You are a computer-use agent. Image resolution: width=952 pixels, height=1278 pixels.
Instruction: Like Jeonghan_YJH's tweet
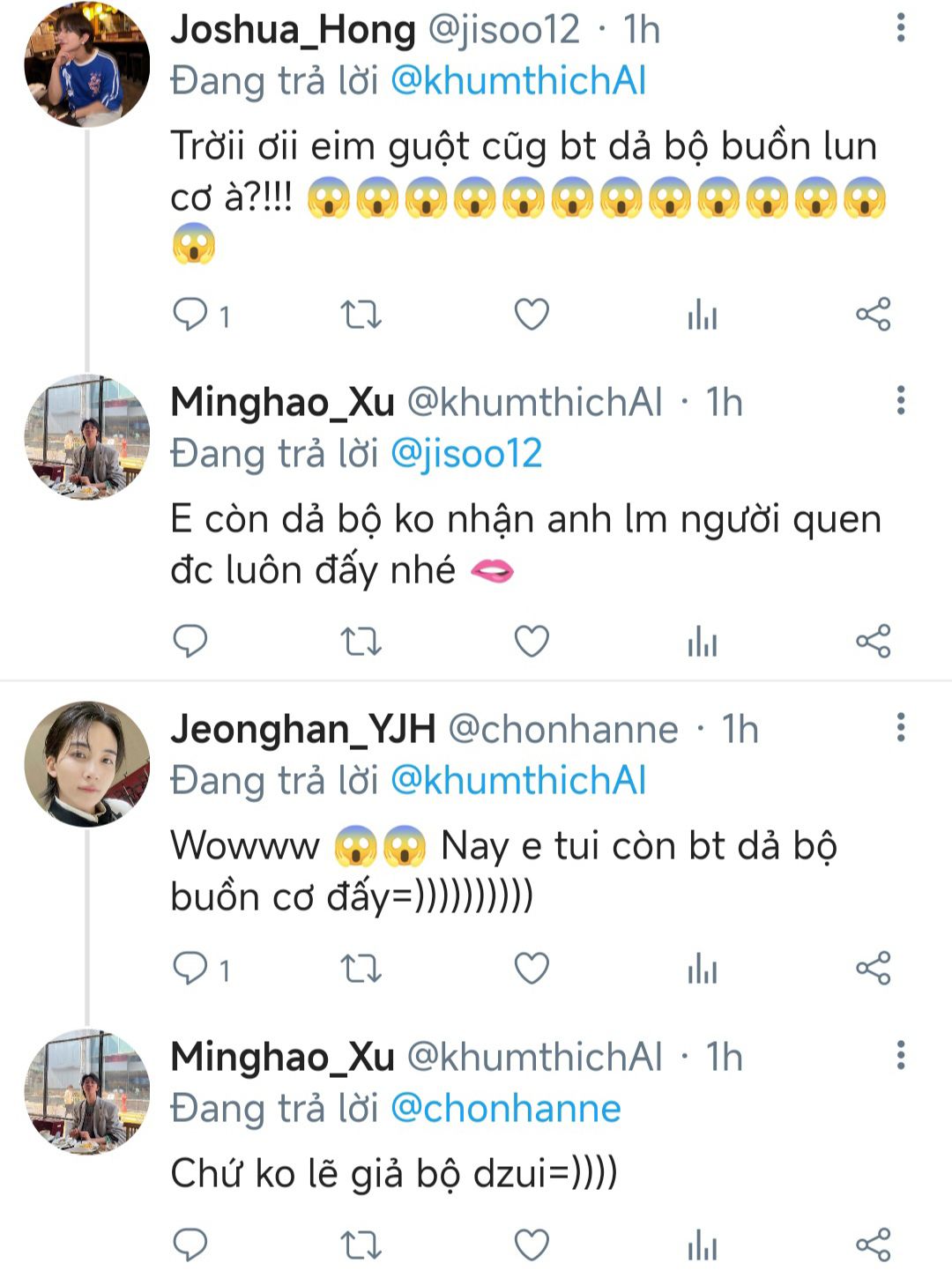tap(532, 969)
